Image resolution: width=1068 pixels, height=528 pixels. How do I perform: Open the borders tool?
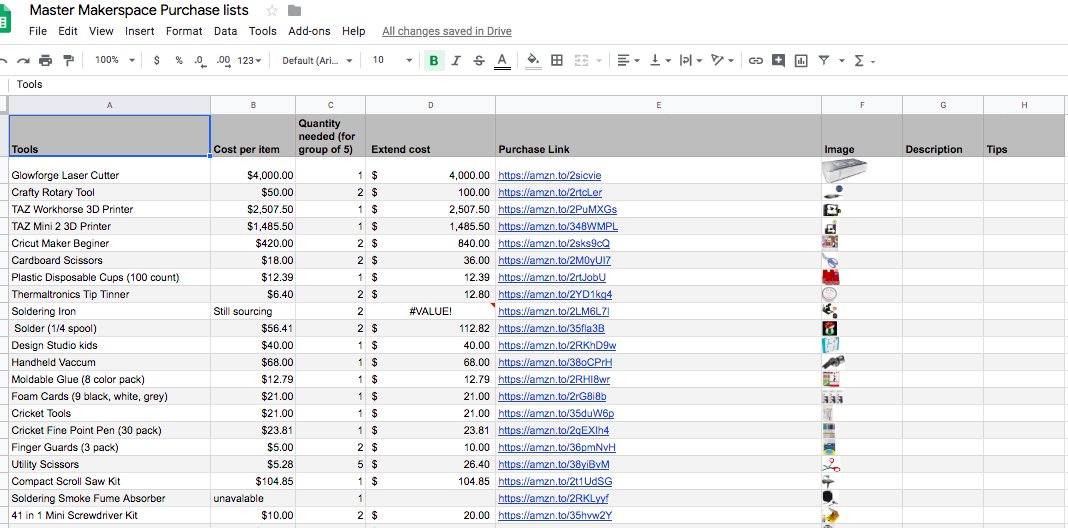click(556, 61)
